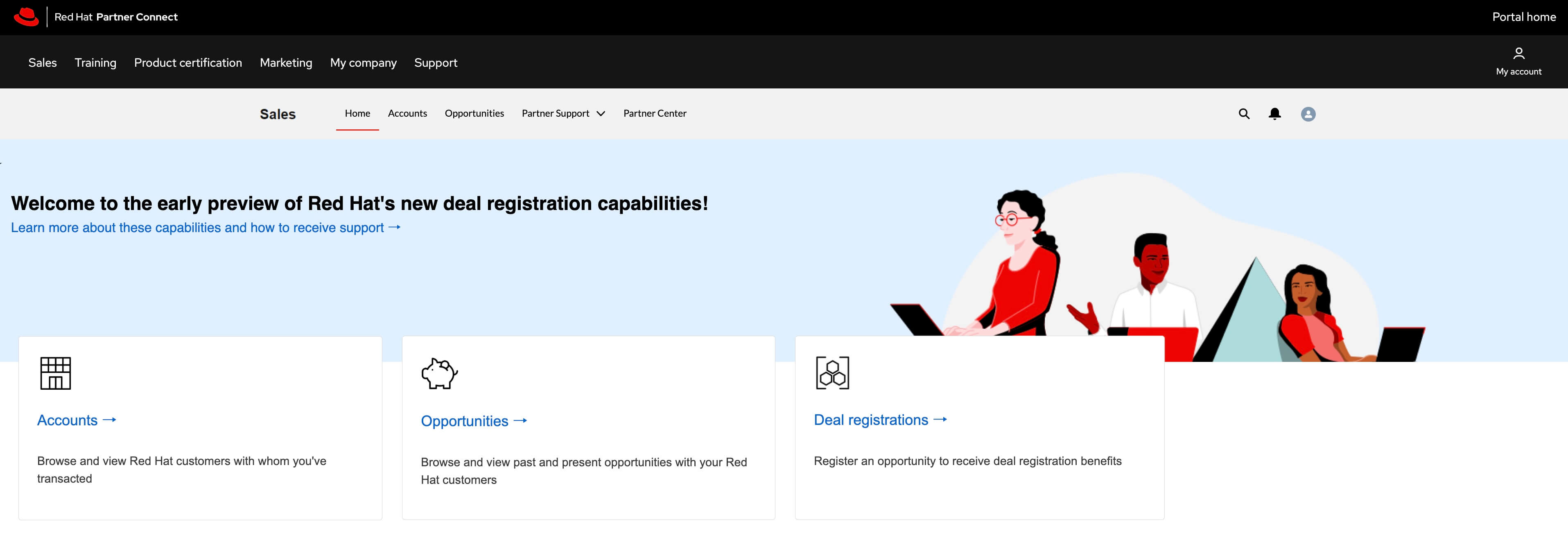This screenshot has height=542, width=1568.
Task: Expand the Partner Support dropdown chevron
Action: click(601, 114)
